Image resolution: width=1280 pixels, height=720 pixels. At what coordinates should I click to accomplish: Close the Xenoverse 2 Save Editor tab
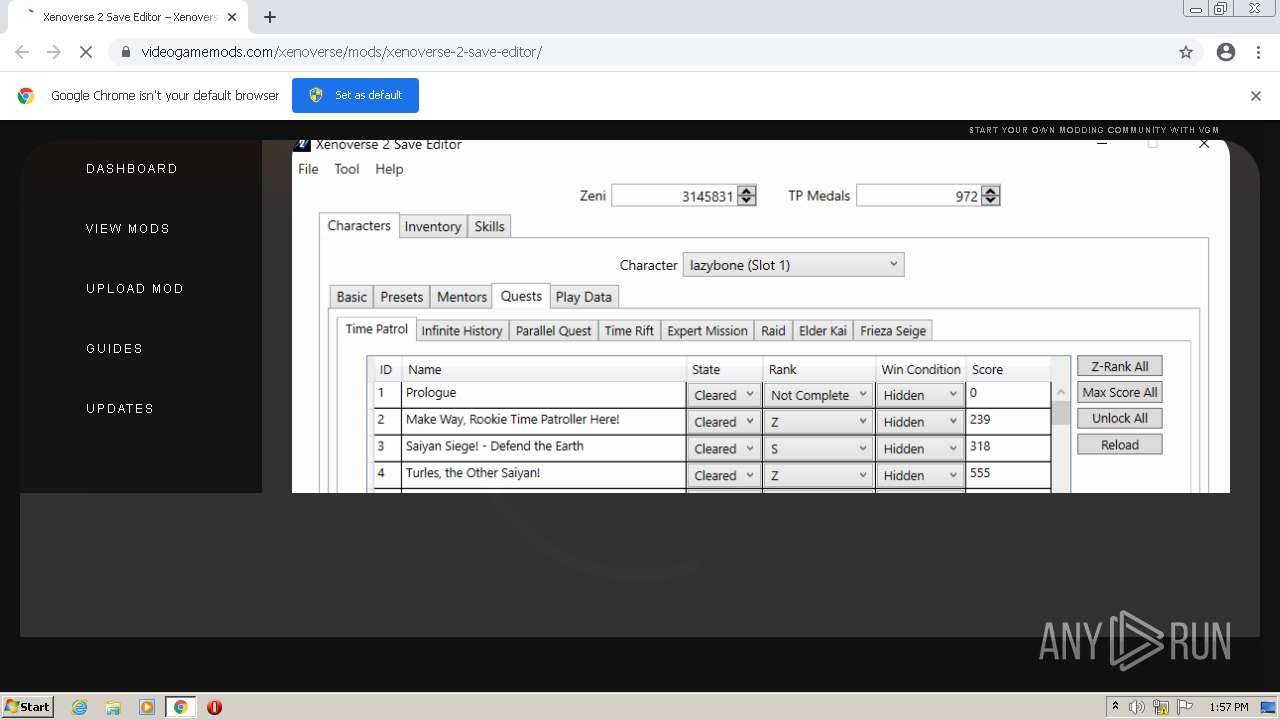[x=233, y=17]
